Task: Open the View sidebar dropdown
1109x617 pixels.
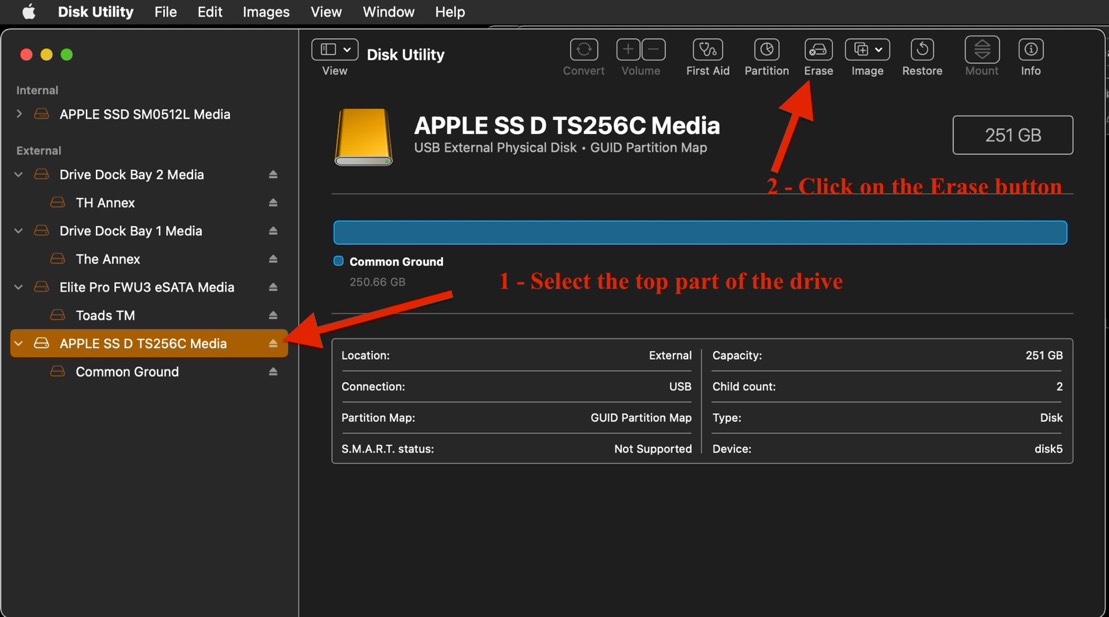Action: [x=335, y=50]
